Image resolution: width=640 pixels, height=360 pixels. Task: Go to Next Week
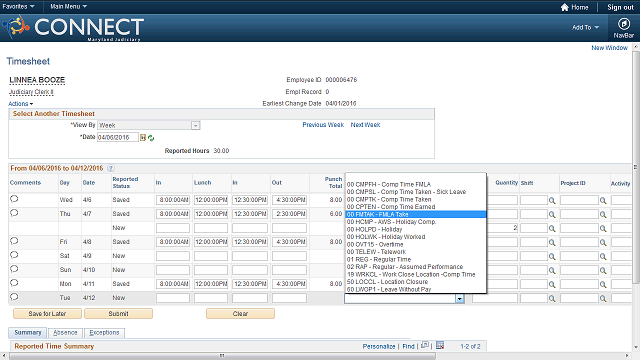pos(365,125)
